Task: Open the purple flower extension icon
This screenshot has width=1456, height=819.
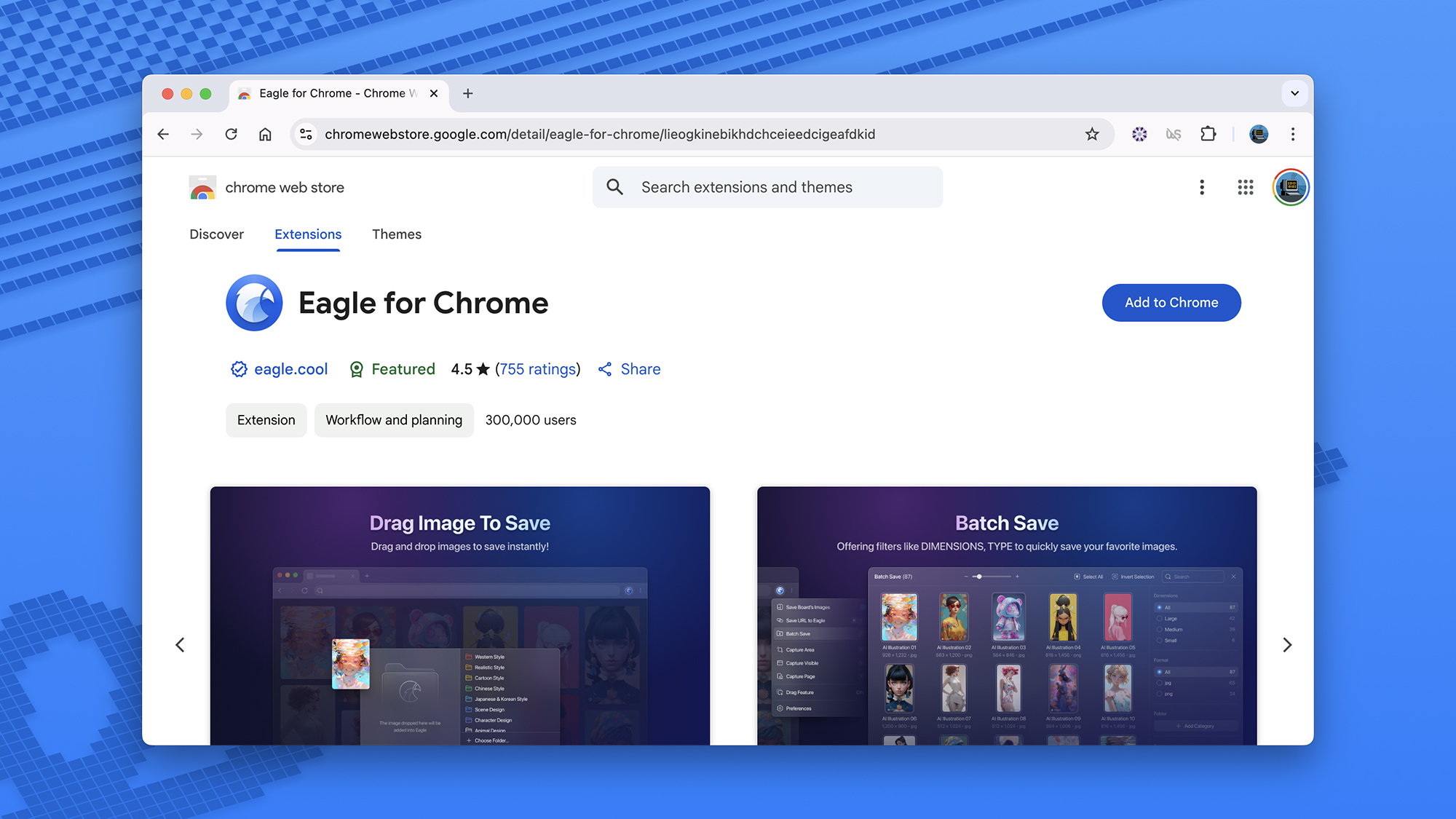Action: point(1139,134)
